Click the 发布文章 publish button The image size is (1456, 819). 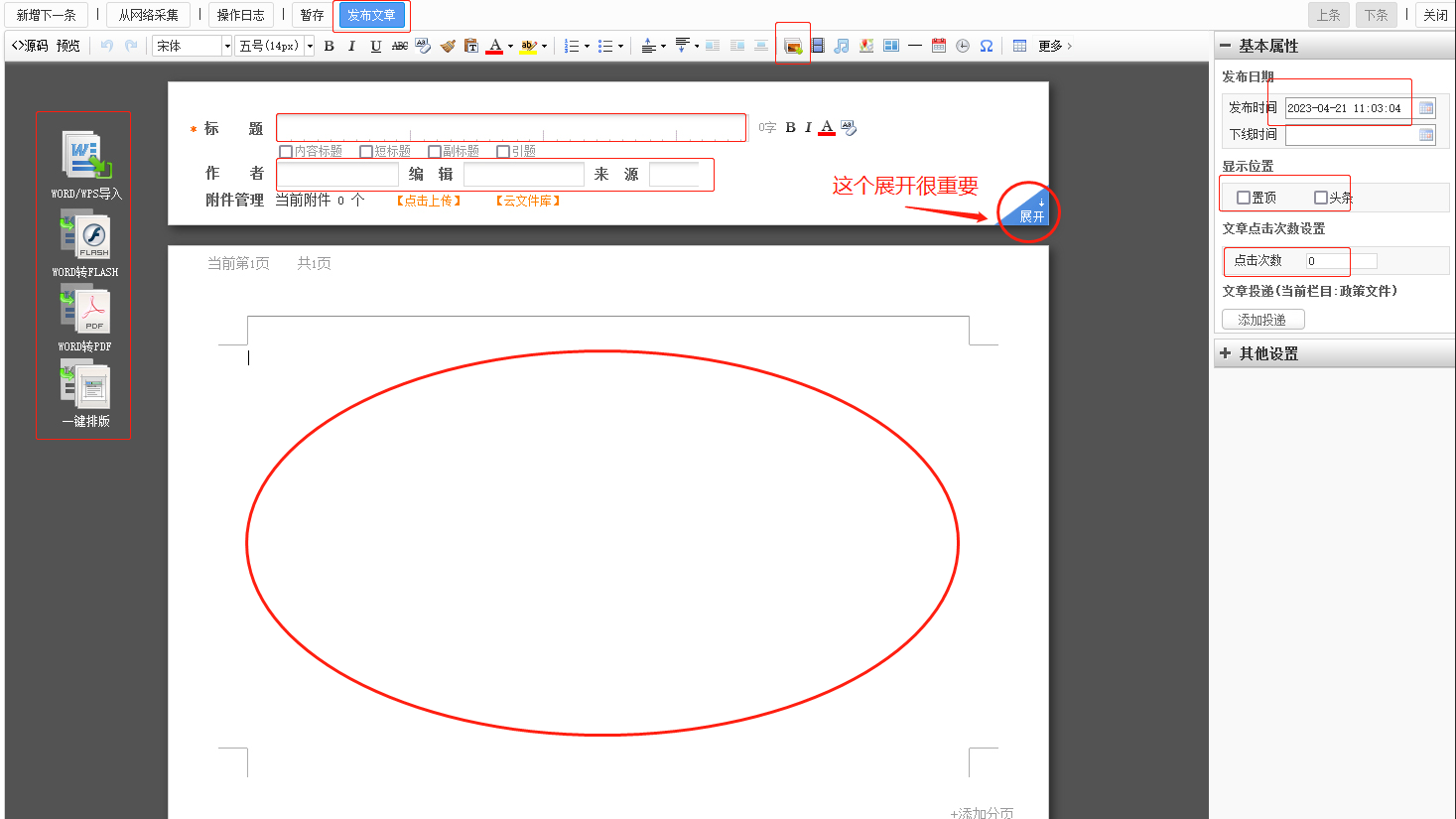pos(371,15)
